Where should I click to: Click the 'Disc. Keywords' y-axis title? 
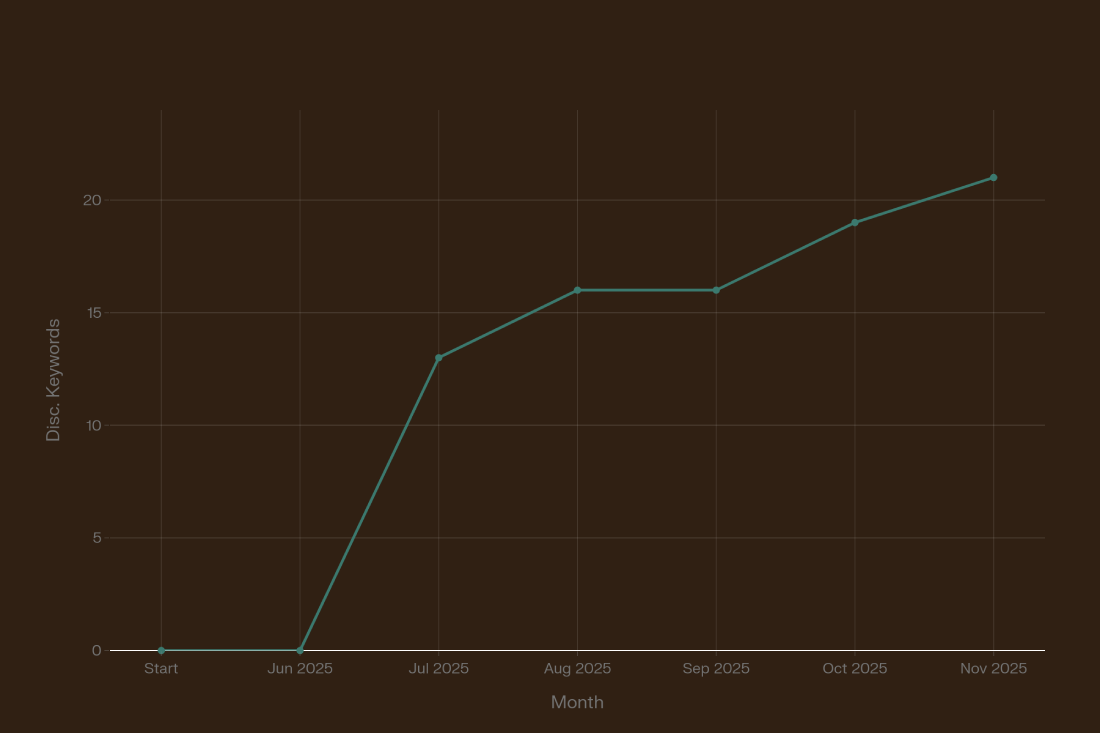pyautogui.click(x=54, y=380)
